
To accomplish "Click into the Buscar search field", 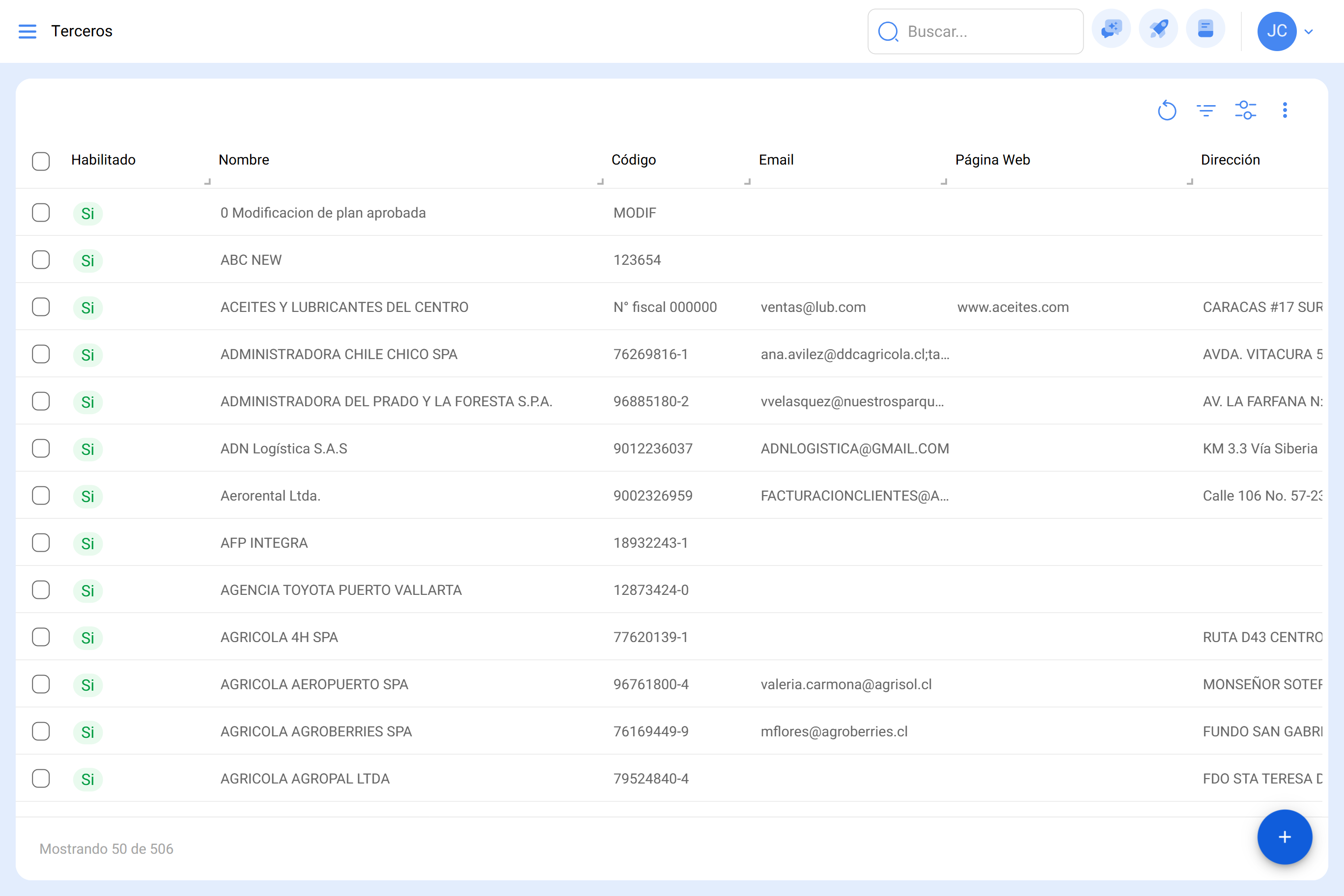I will pyautogui.click(x=975, y=31).
